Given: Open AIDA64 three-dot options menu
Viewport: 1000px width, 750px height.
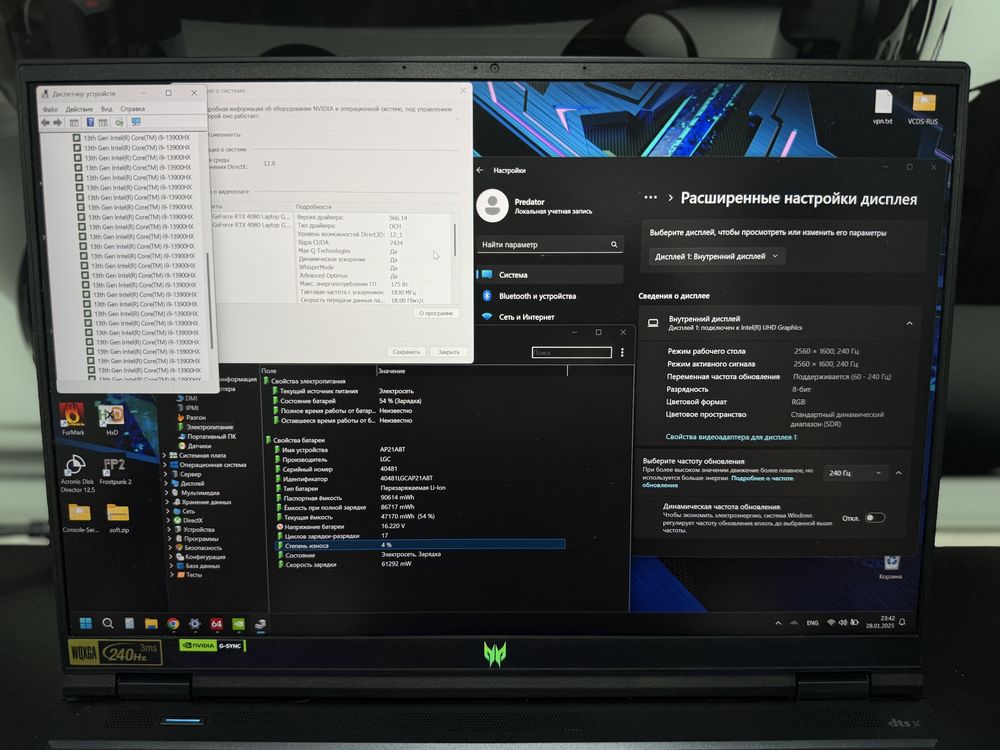Looking at the screenshot, I should [622, 352].
